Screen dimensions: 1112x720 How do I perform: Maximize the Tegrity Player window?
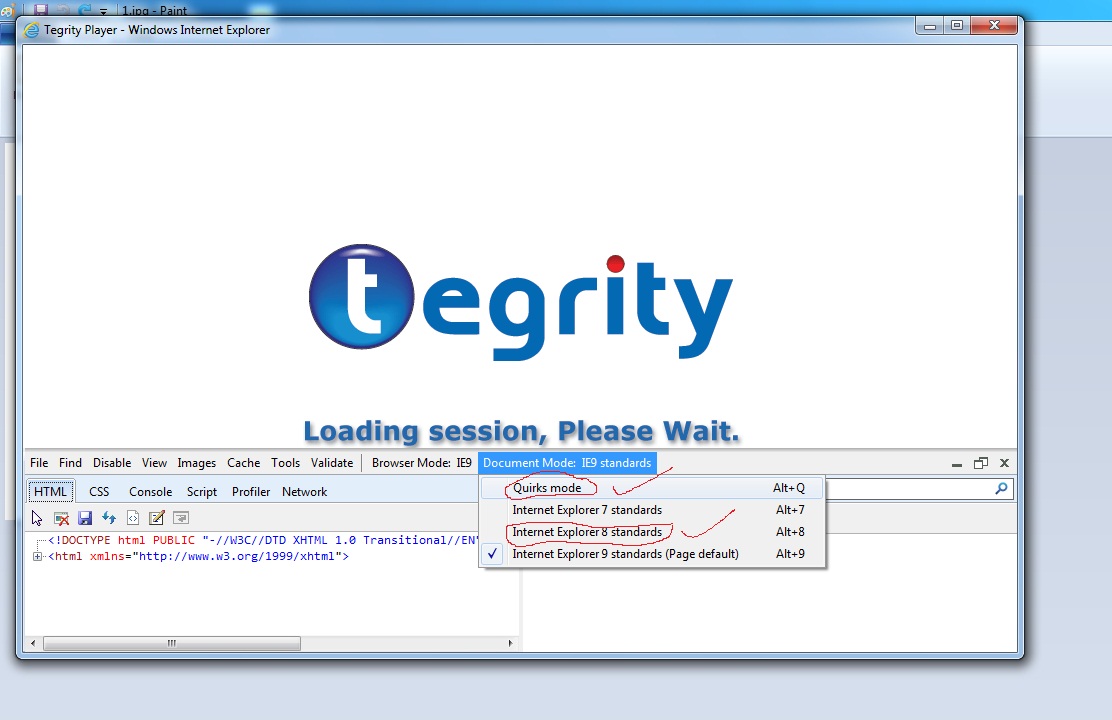click(957, 26)
